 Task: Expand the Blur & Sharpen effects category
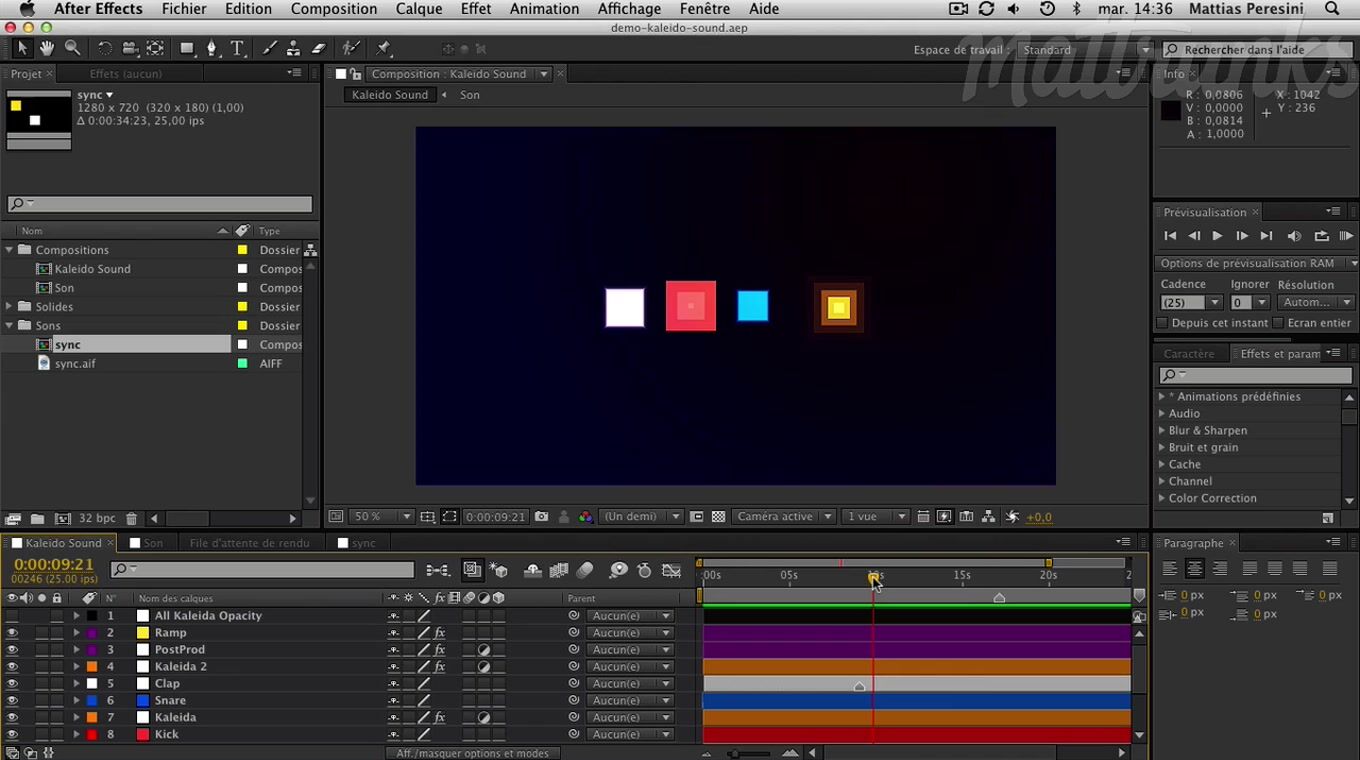[x=1162, y=431]
